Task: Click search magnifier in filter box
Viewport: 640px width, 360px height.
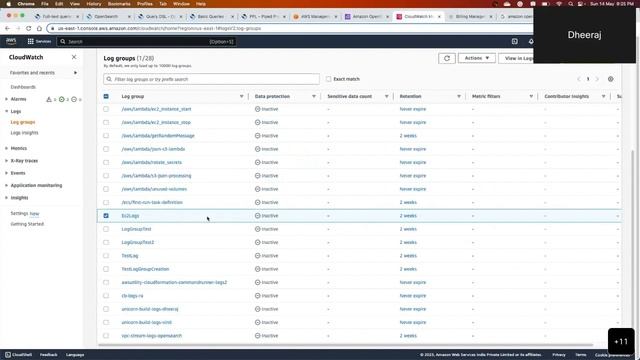Action: click(x=109, y=79)
